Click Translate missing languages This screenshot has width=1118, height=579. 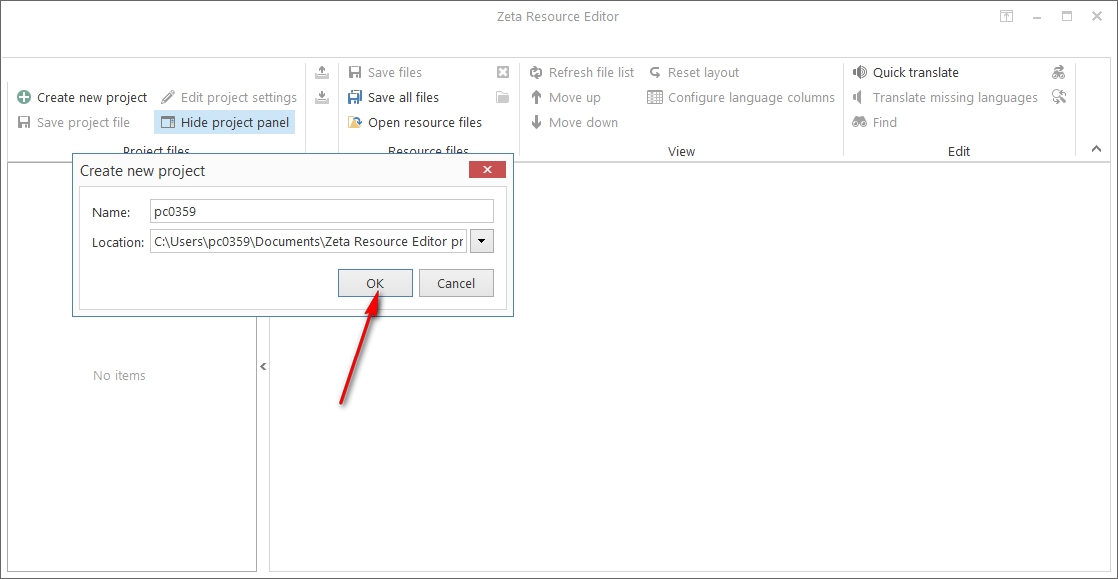pos(945,98)
